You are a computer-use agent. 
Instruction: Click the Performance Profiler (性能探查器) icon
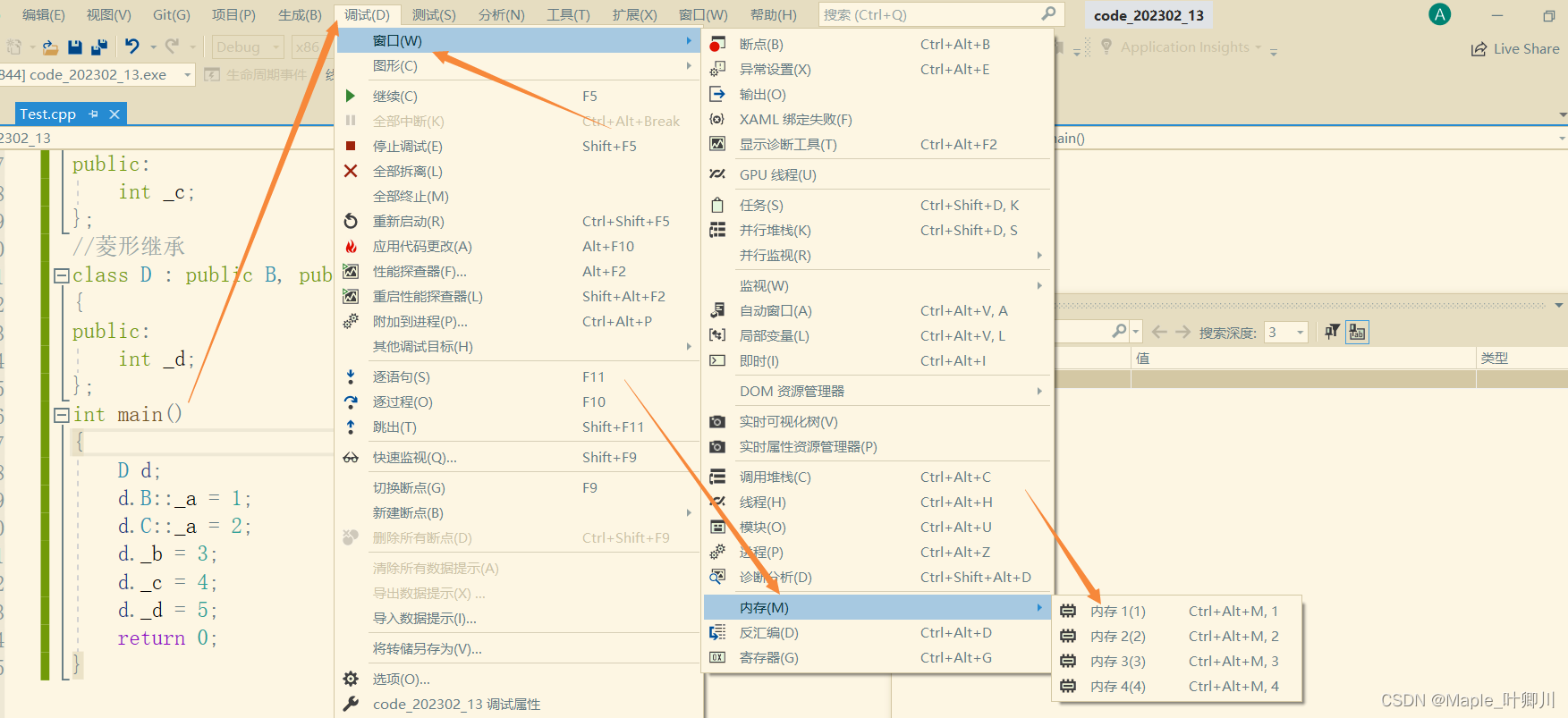351,271
